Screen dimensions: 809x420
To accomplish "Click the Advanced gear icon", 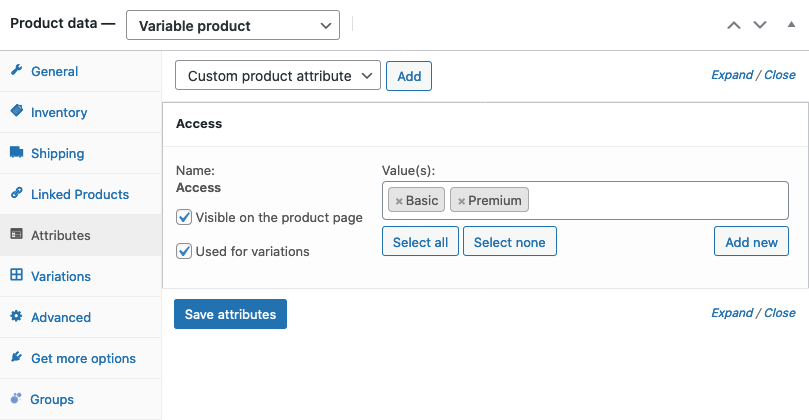I will tap(16, 317).
